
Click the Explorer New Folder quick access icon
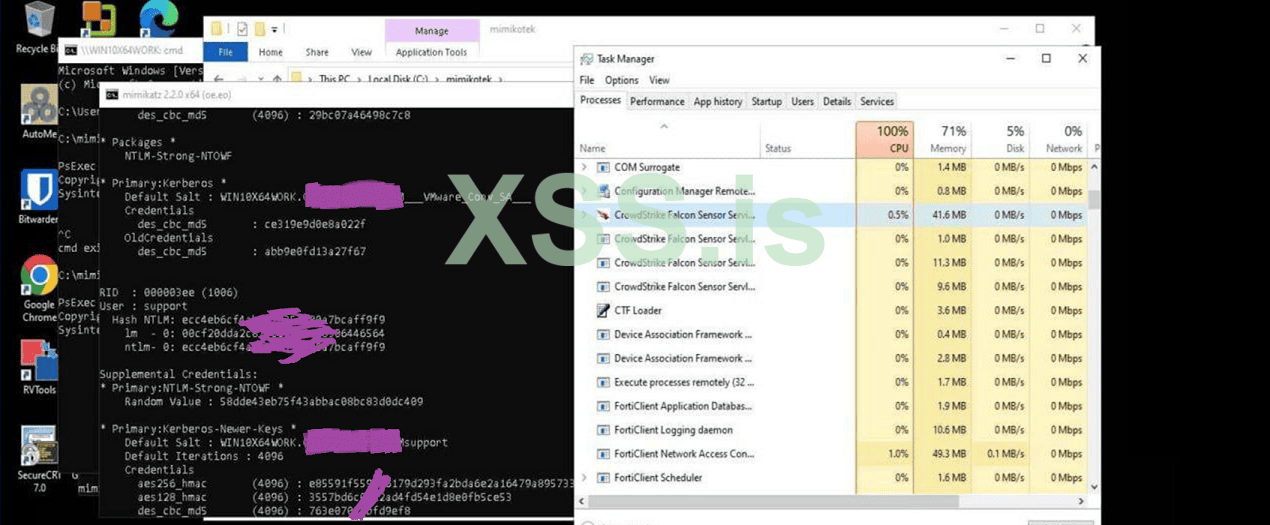coord(259,29)
